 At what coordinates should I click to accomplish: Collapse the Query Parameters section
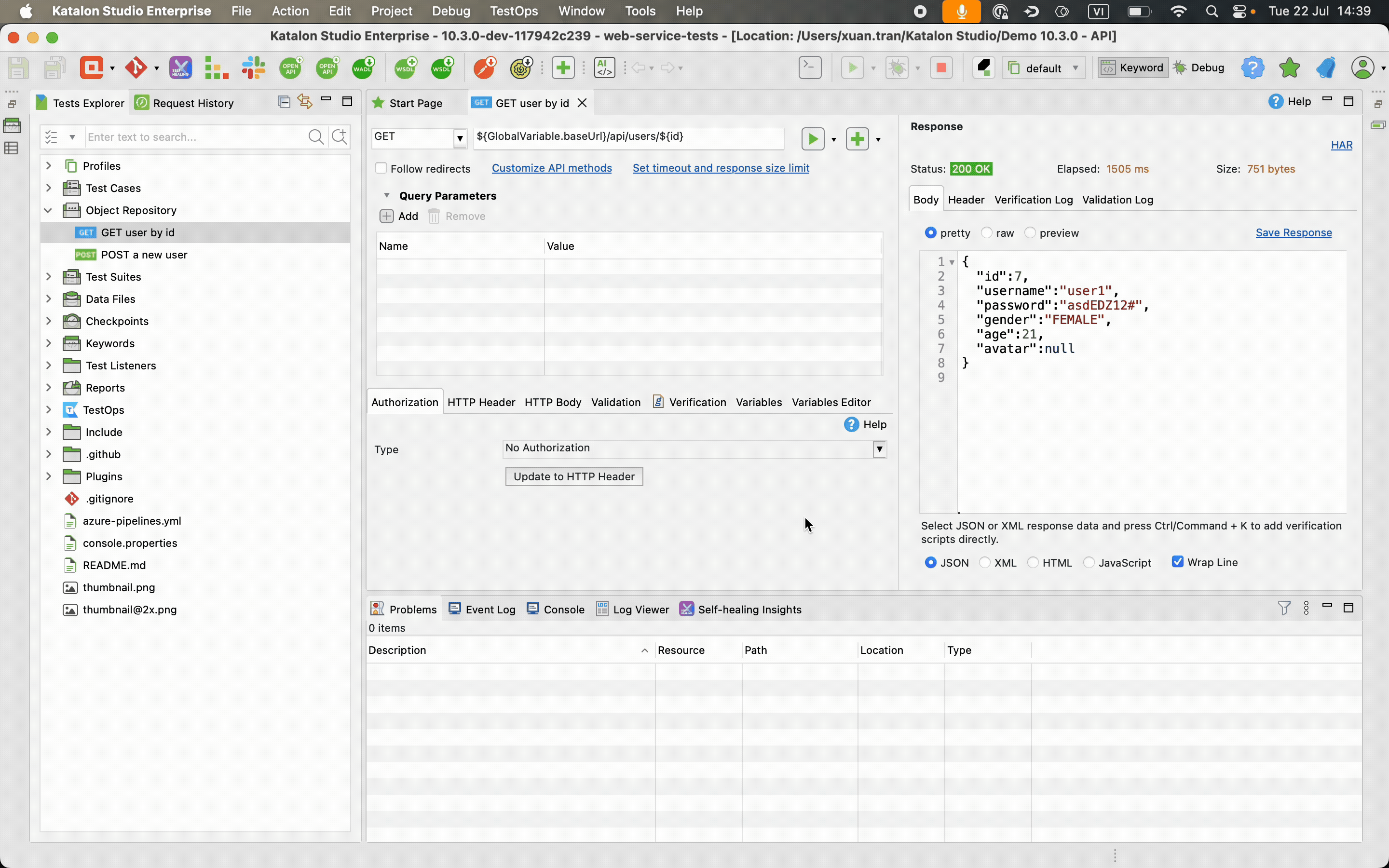tap(386, 195)
